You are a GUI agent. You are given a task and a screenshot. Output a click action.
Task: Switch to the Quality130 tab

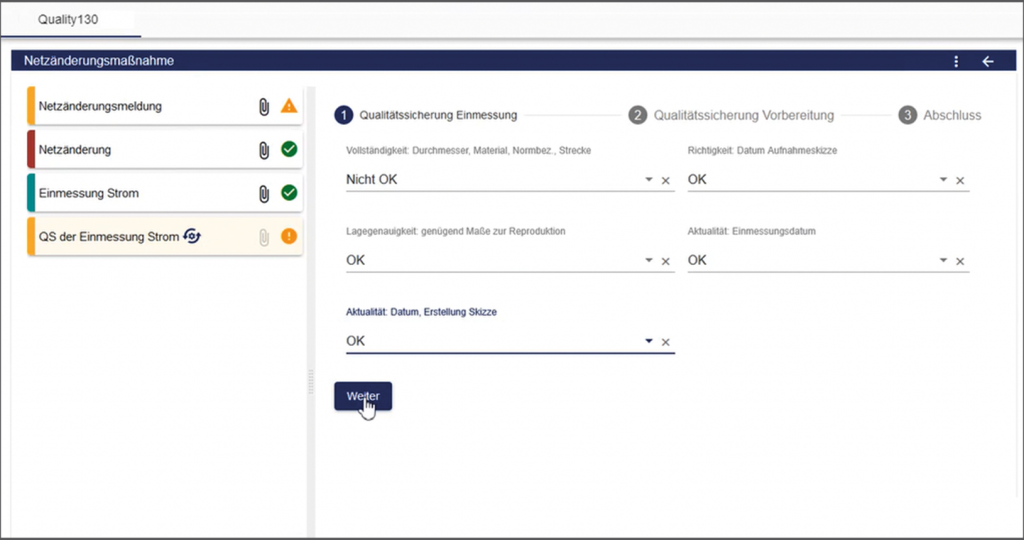tap(68, 19)
